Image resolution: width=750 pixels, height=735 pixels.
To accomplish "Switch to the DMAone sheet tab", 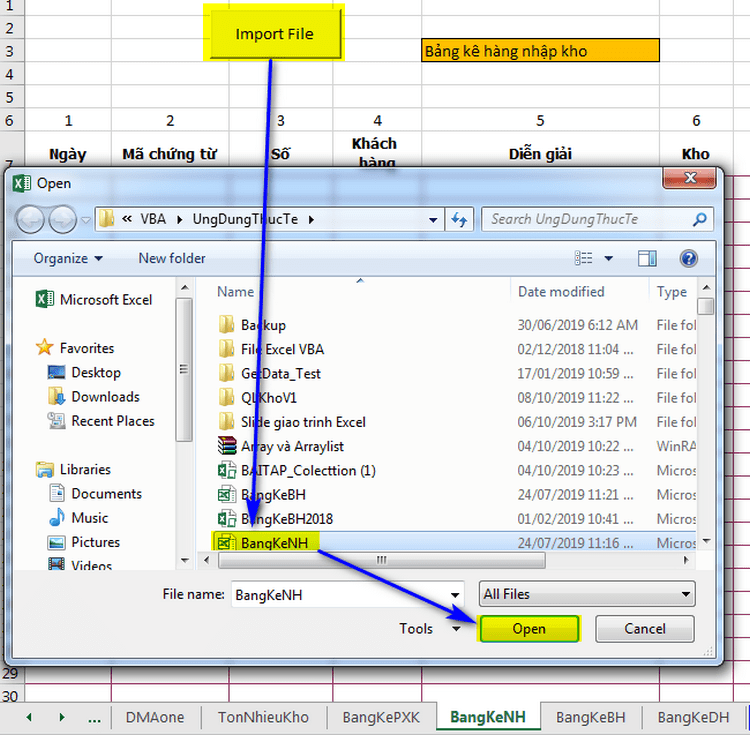I will (x=155, y=717).
